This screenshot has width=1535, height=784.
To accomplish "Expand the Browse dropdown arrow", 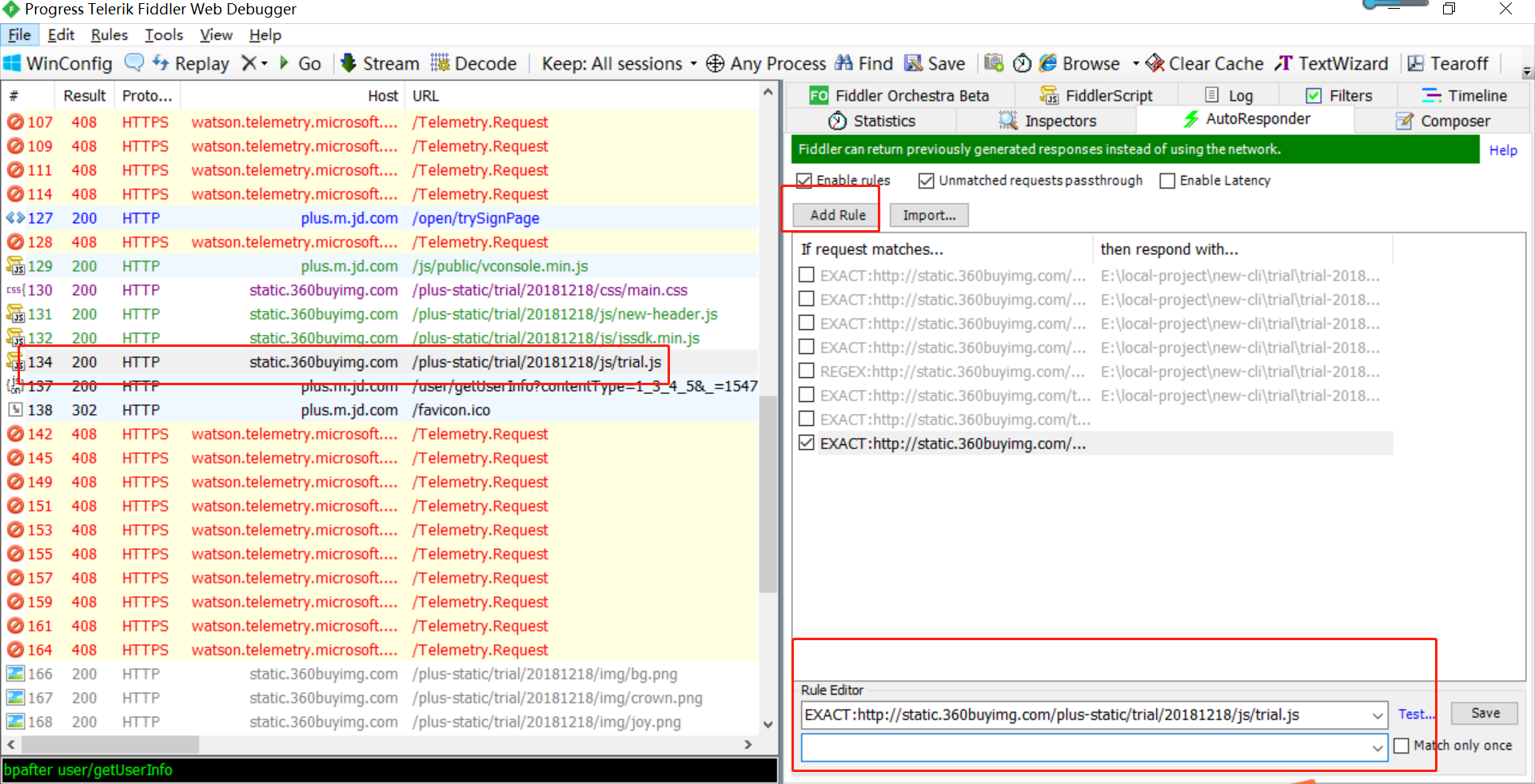I will point(1135,63).
